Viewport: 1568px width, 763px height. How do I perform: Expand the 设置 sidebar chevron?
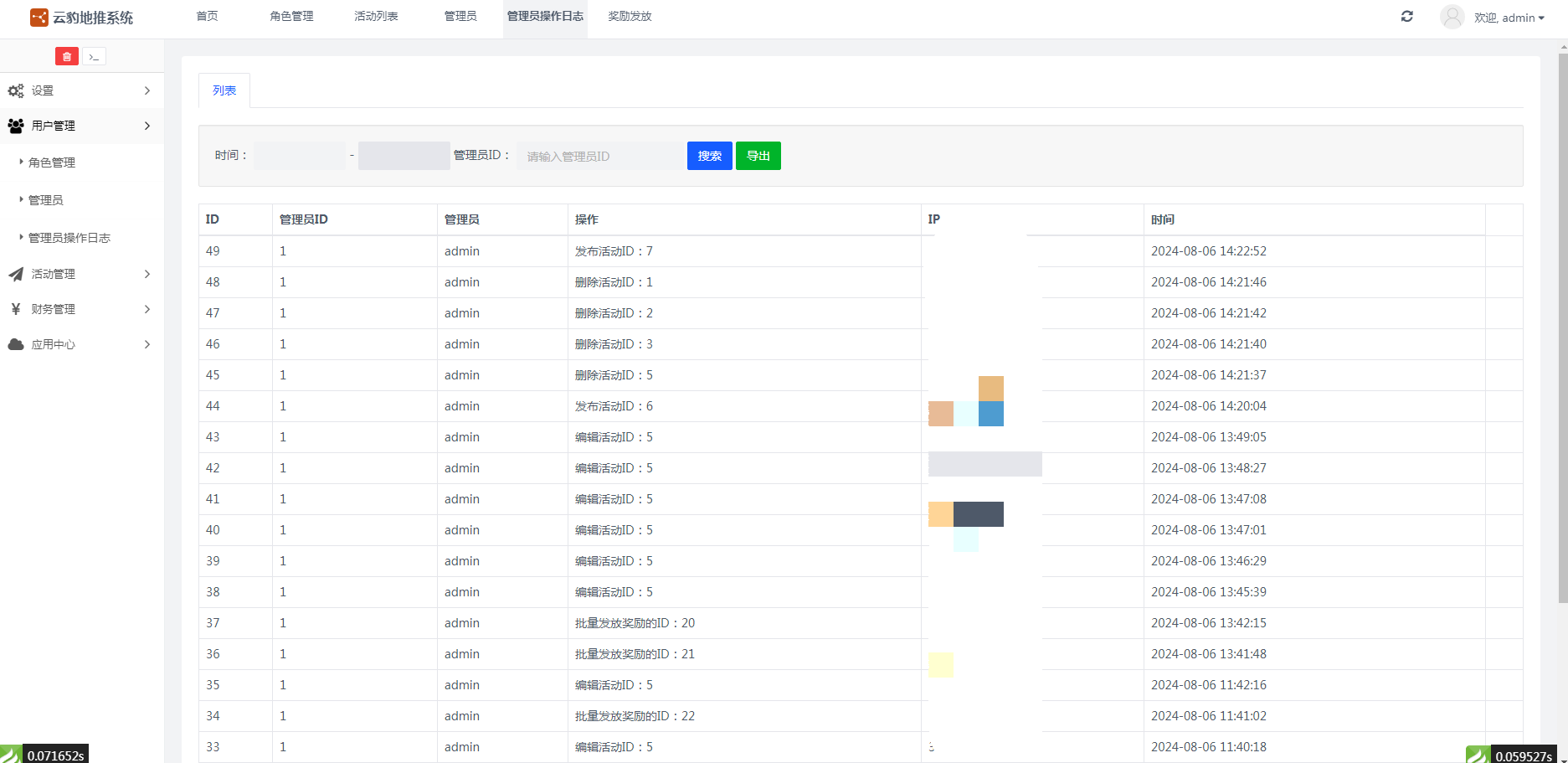(147, 90)
